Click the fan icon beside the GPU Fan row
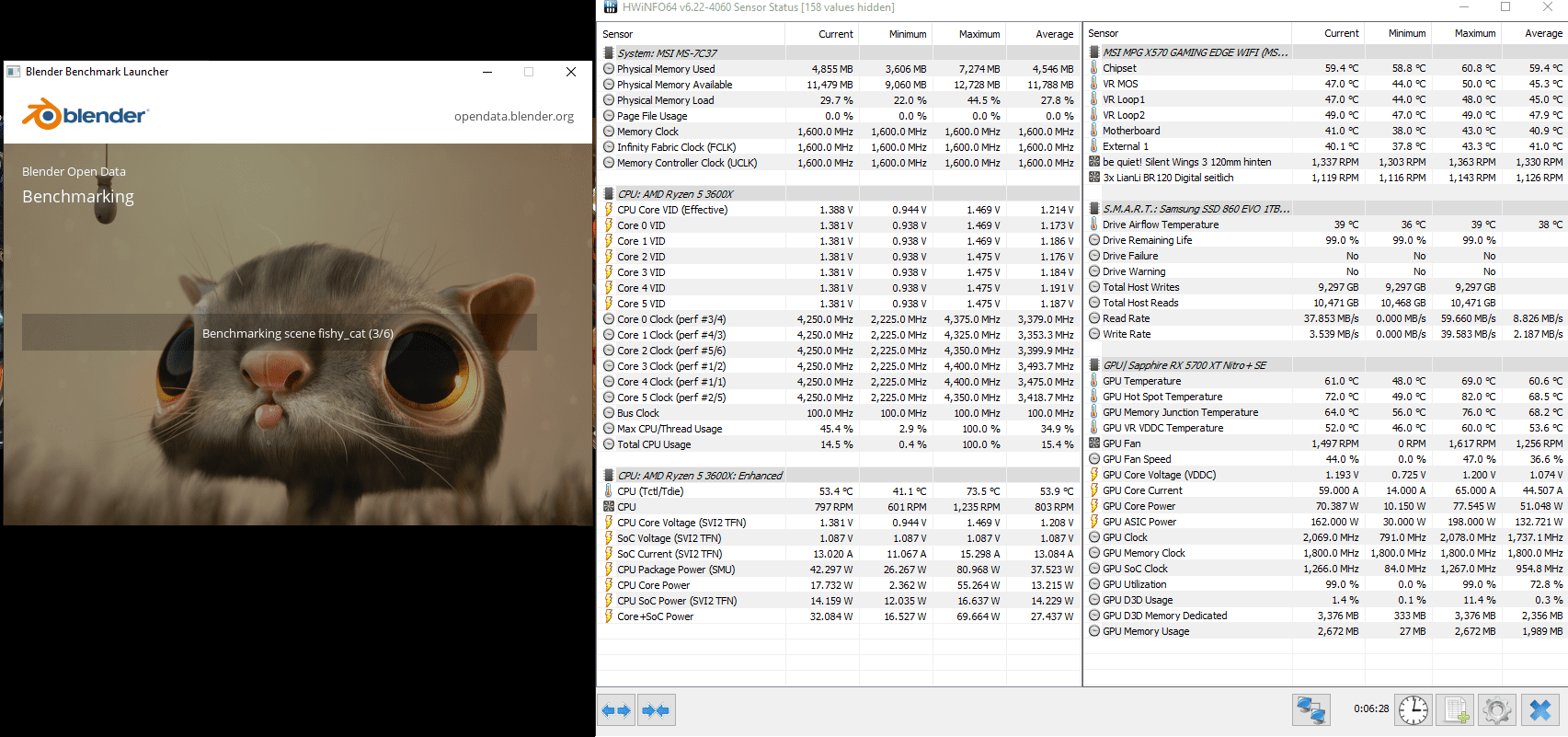The width and height of the screenshot is (1568, 737). coord(1094,443)
